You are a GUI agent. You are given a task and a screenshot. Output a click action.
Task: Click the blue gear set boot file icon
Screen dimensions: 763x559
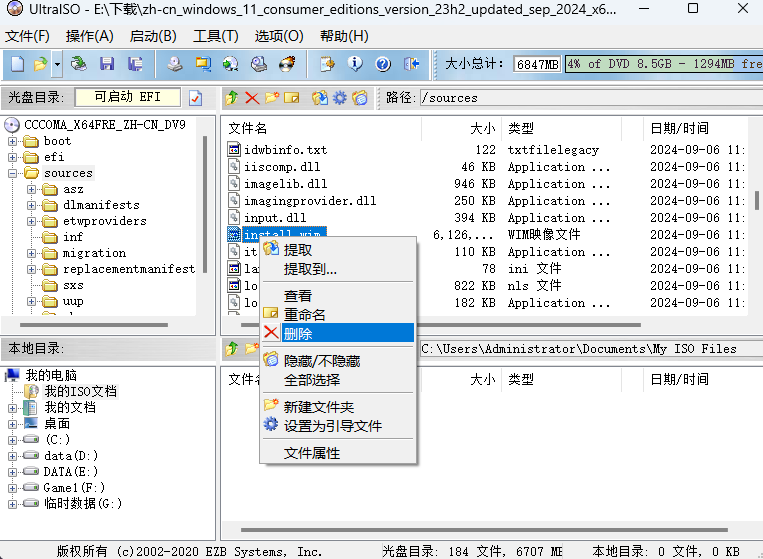[340, 98]
